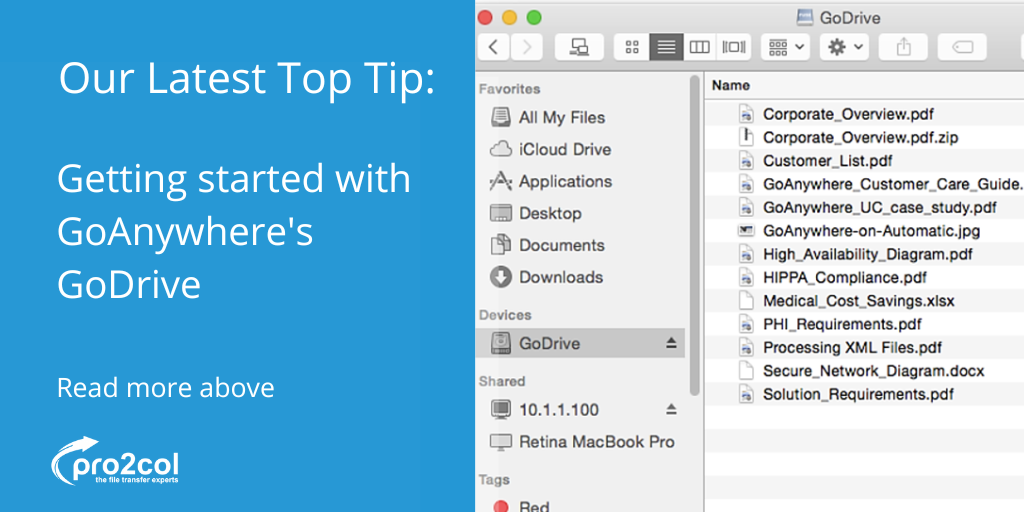The width and height of the screenshot is (1024, 512).
Task: Open the gear Action menu
Action: (844, 47)
